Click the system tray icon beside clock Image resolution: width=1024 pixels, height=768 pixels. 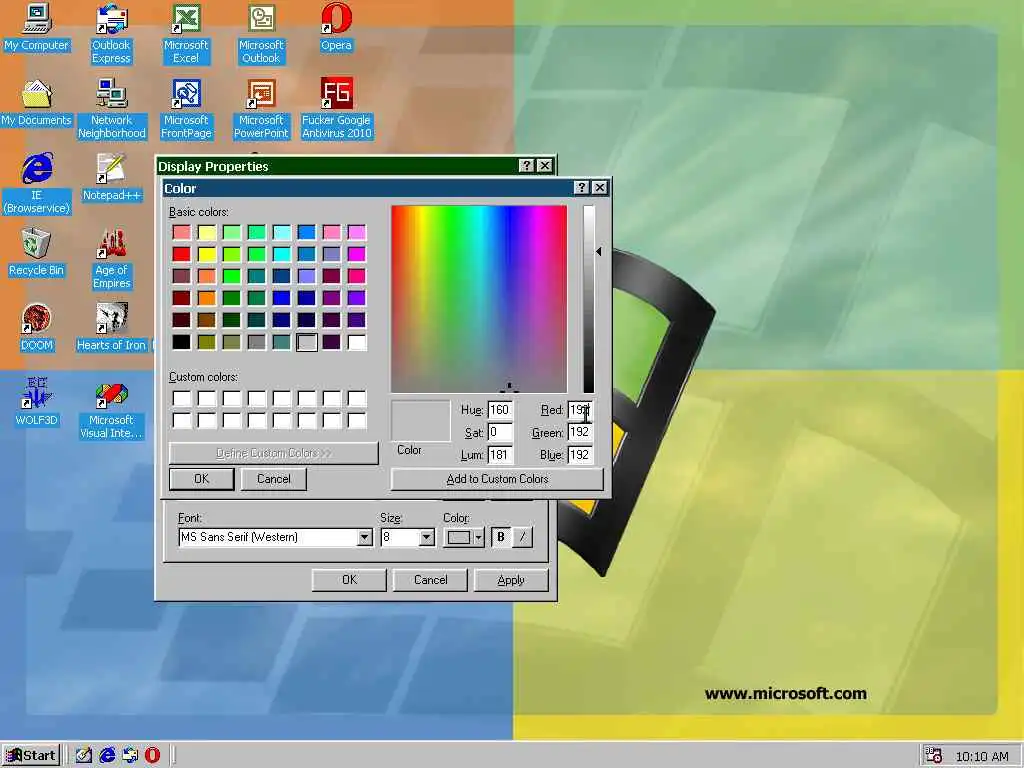[x=934, y=756]
